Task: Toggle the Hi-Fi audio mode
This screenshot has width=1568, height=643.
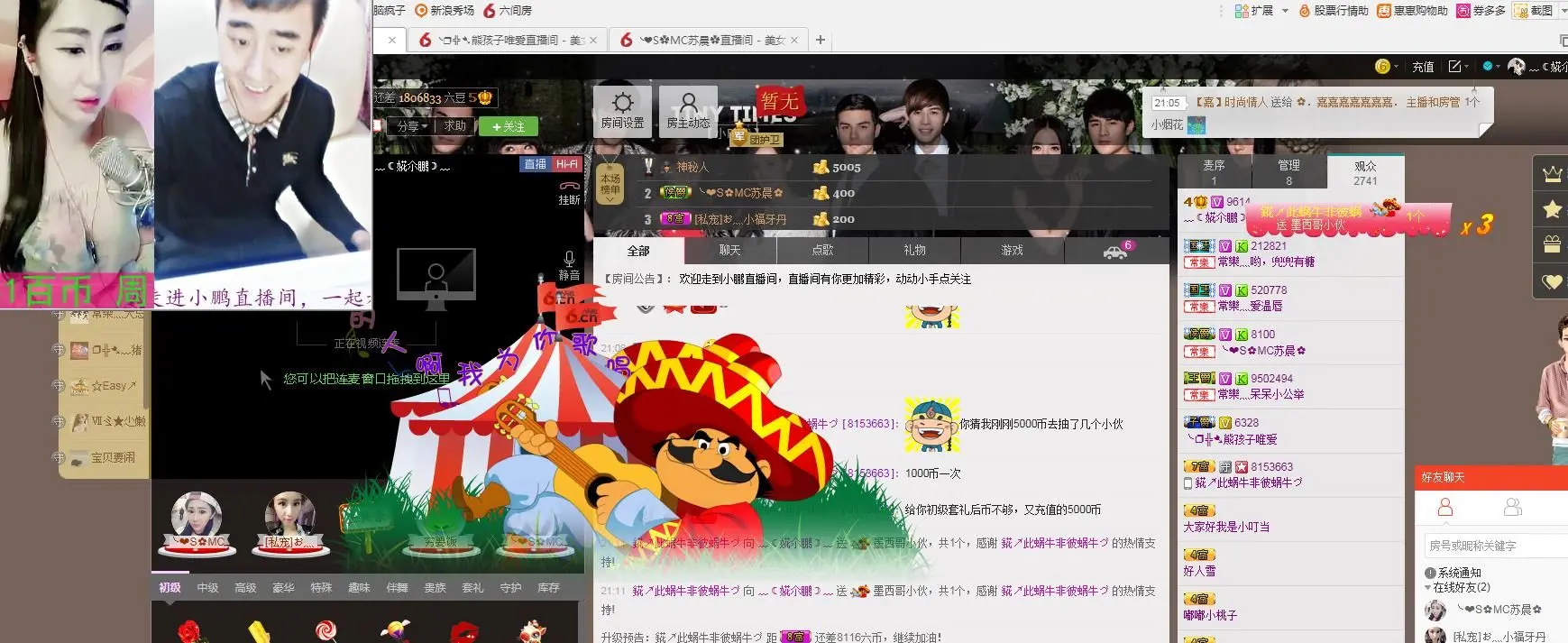Action: [x=567, y=164]
